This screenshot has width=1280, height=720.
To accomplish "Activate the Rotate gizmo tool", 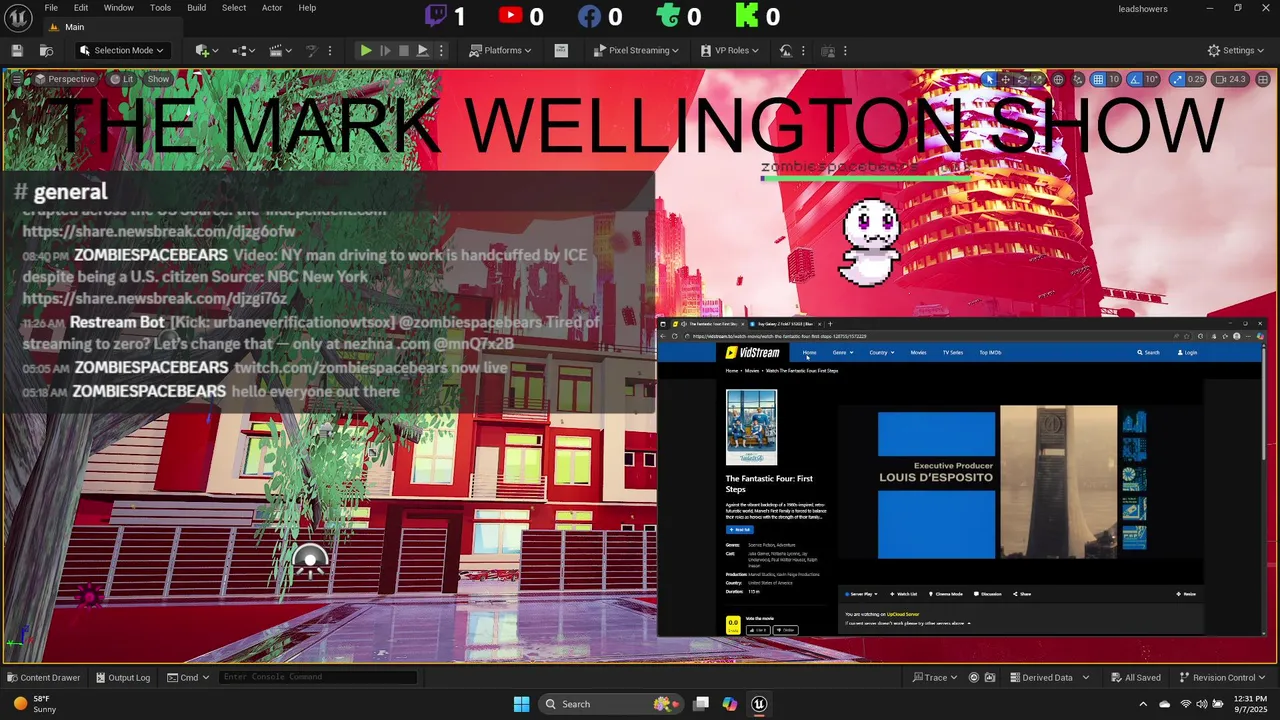I will click(1023, 79).
